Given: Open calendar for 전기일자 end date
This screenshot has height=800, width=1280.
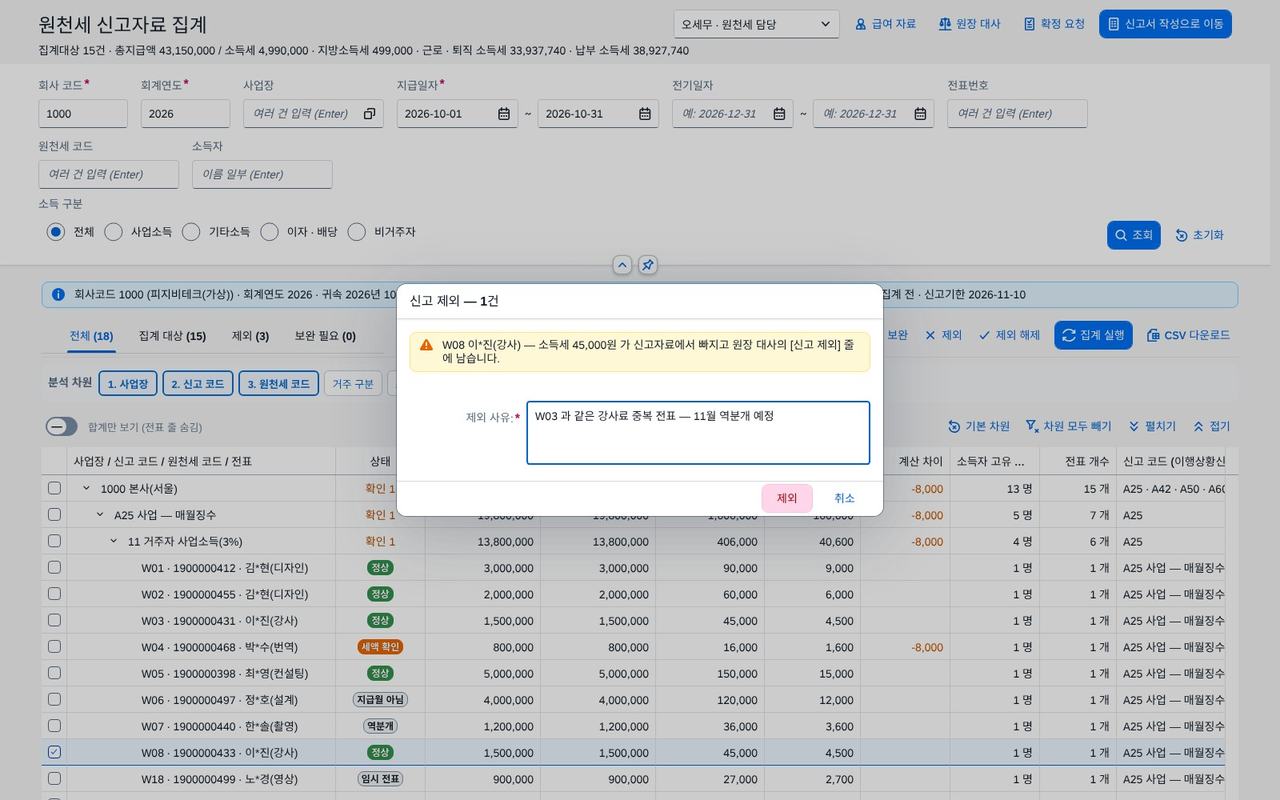Looking at the screenshot, I should pyautogui.click(x=920, y=114).
